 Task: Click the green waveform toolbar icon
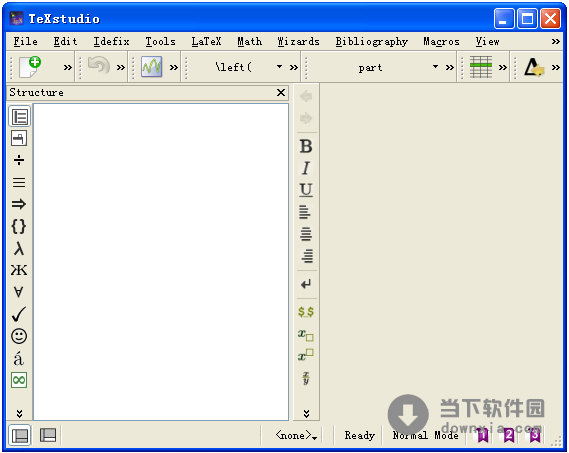coord(151,66)
